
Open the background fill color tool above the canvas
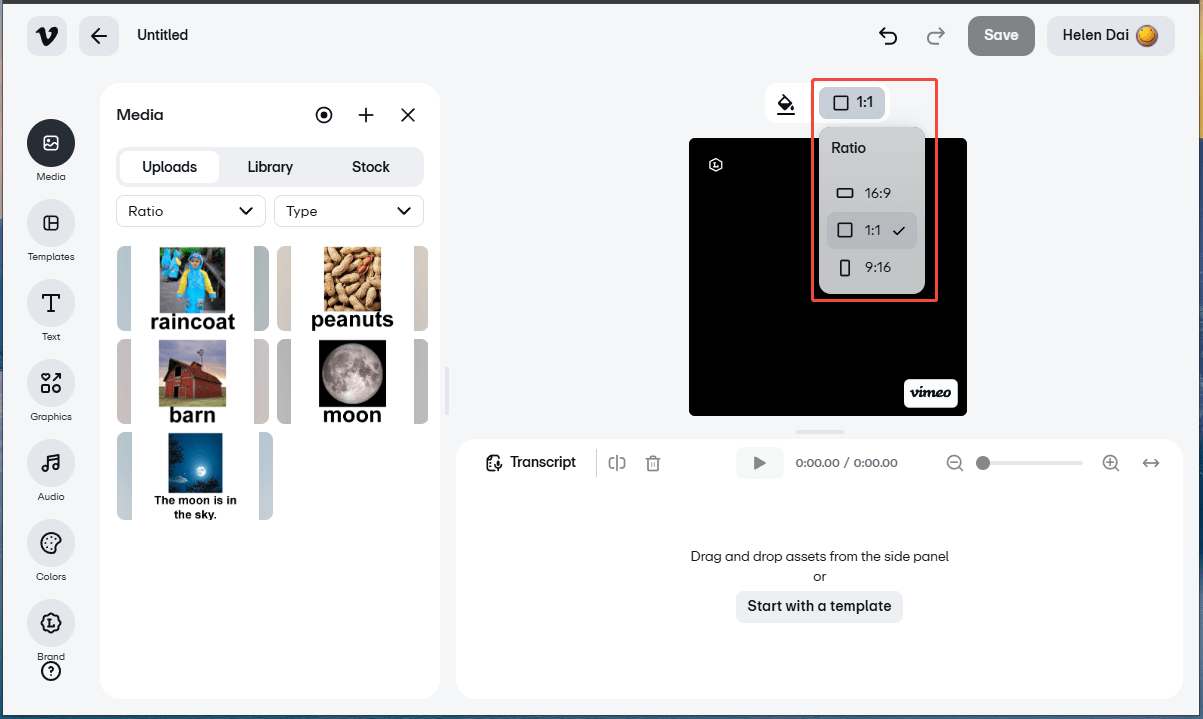point(786,102)
